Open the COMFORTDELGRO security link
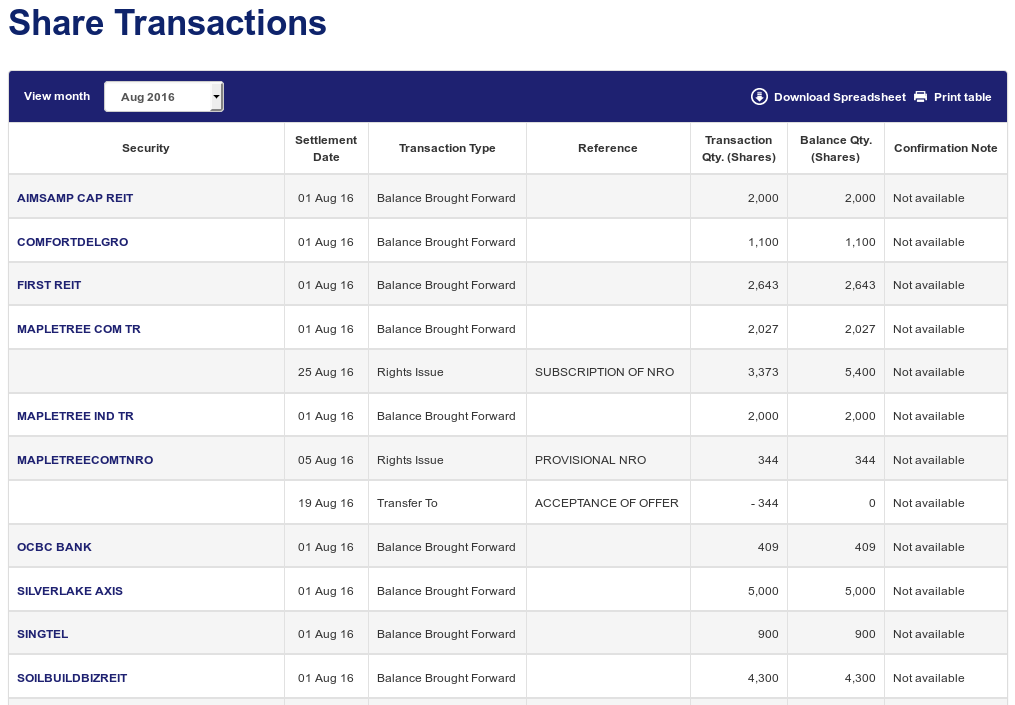 pos(72,242)
